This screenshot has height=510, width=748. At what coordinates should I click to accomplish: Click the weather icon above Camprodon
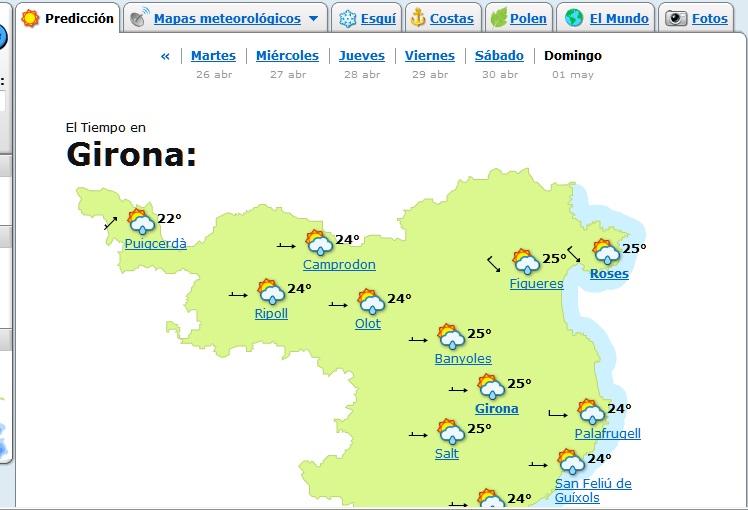click(319, 243)
